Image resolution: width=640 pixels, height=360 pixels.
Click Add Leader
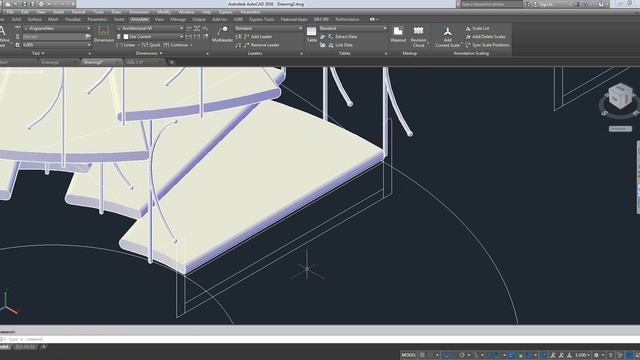tap(258, 37)
